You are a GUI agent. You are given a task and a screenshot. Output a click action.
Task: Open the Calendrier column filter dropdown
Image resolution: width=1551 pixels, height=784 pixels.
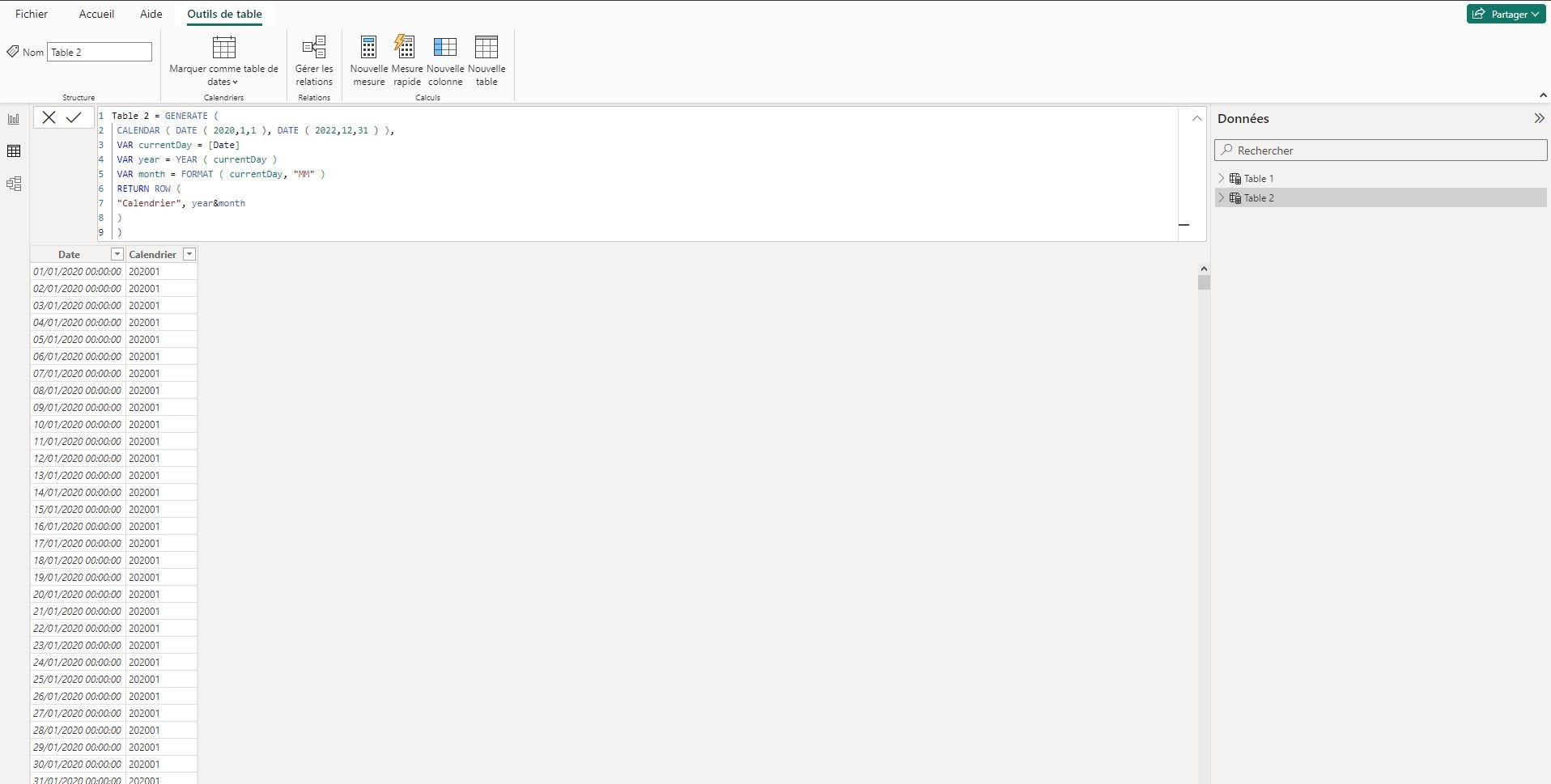coord(189,254)
